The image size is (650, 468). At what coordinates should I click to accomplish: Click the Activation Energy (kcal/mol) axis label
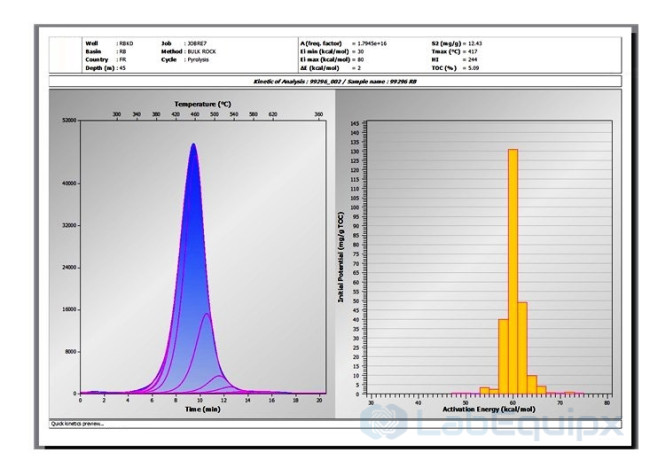pyautogui.click(x=485, y=410)
